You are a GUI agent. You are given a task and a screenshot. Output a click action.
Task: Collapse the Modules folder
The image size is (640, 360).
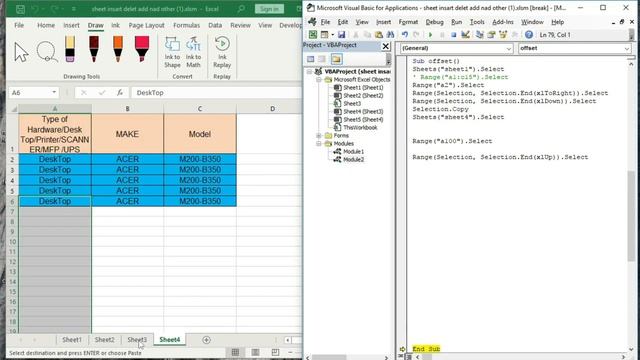318,144
